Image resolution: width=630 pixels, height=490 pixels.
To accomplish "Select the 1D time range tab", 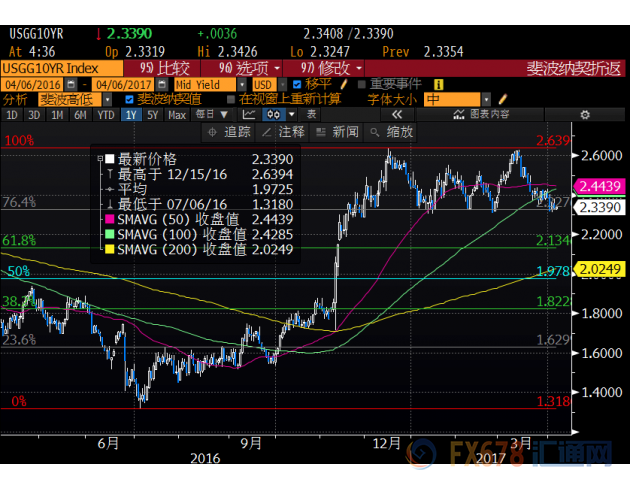I will pos(12,115).
